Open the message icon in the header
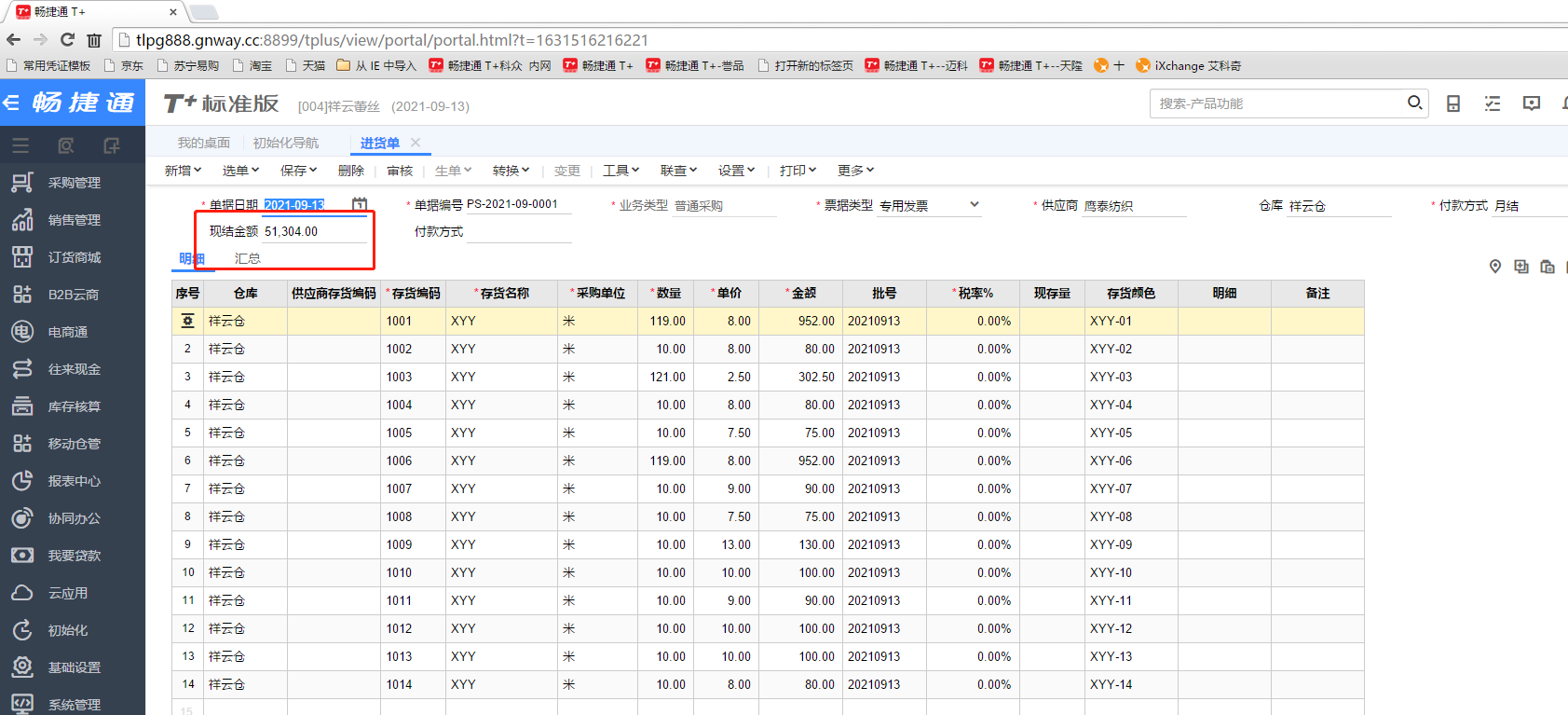This screenshot has height=715, width=1568. 1532,103
